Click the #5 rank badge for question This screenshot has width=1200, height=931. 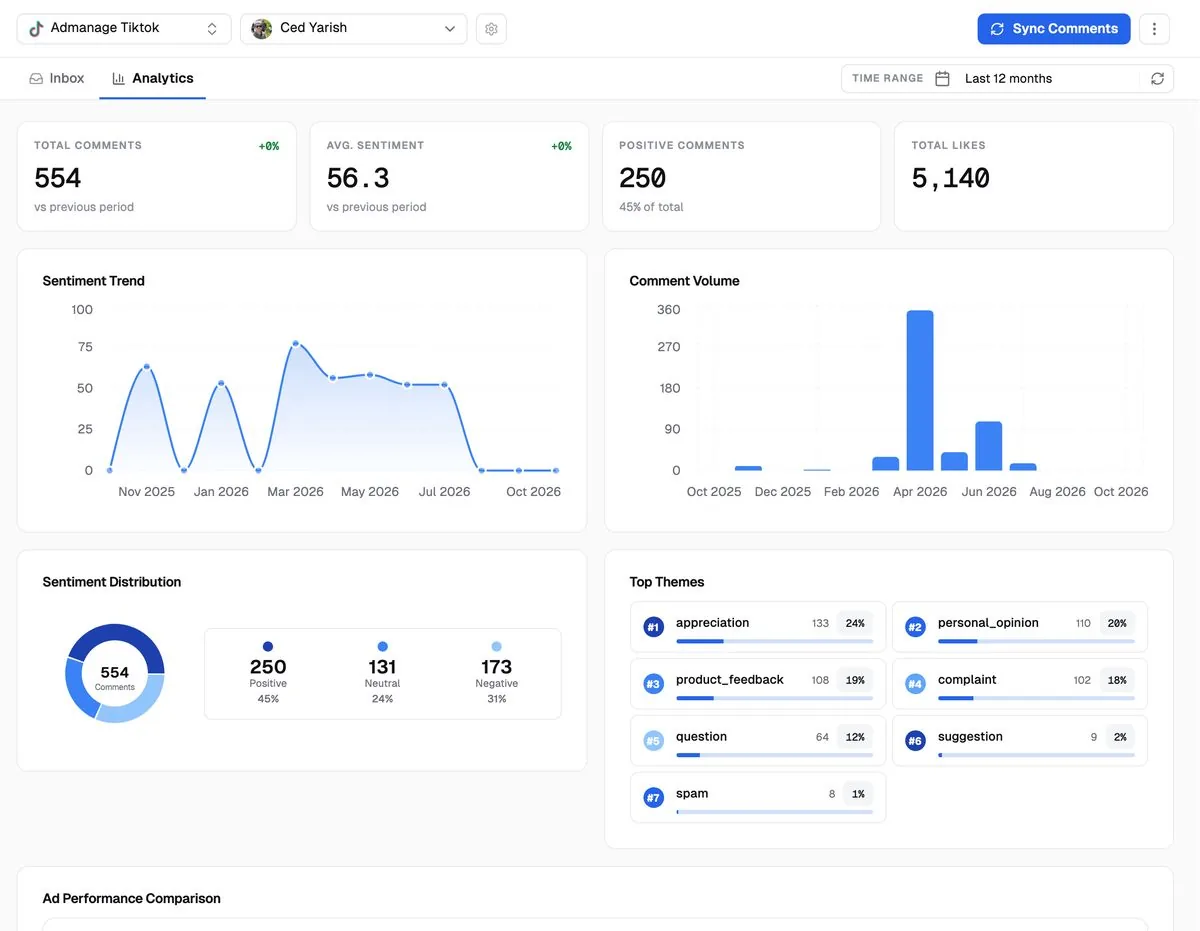654,741
